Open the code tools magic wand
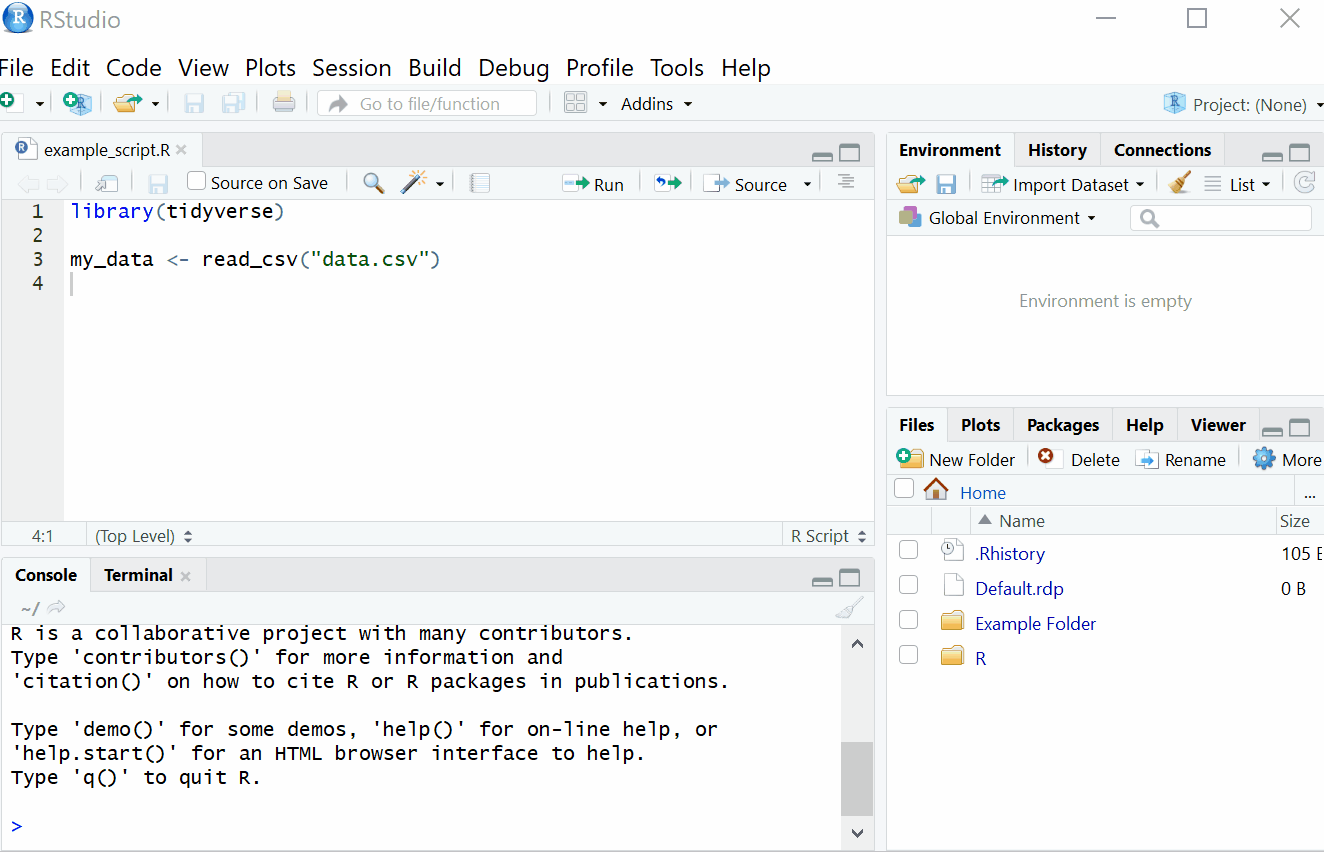Screen dimensions: 1324x852 (x=413, y=183)
